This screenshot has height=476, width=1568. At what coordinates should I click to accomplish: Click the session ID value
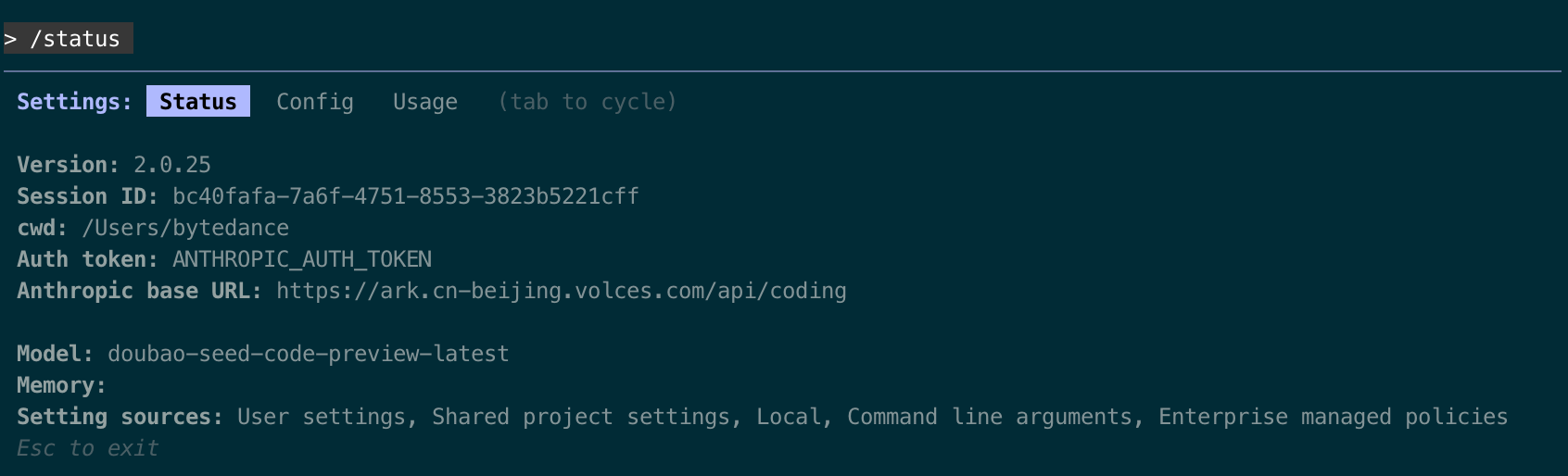tap(405, 196)
